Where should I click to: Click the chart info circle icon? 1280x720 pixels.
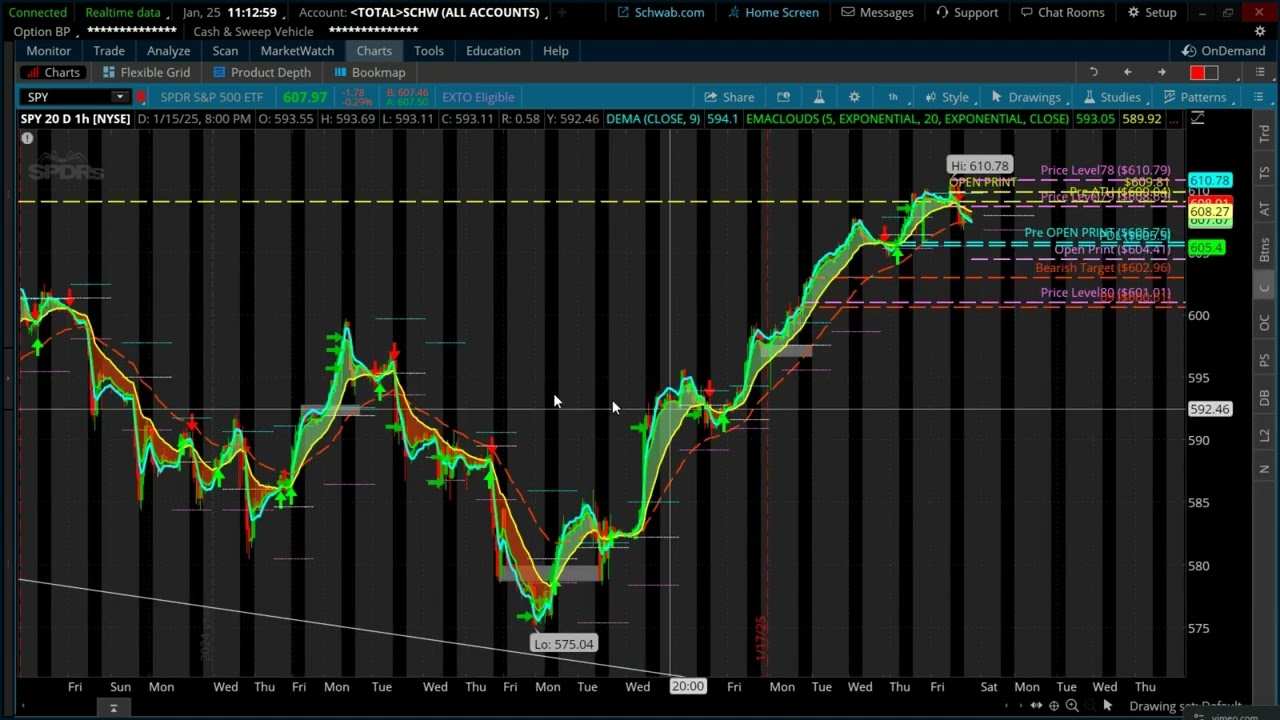(x=27, y=138)
